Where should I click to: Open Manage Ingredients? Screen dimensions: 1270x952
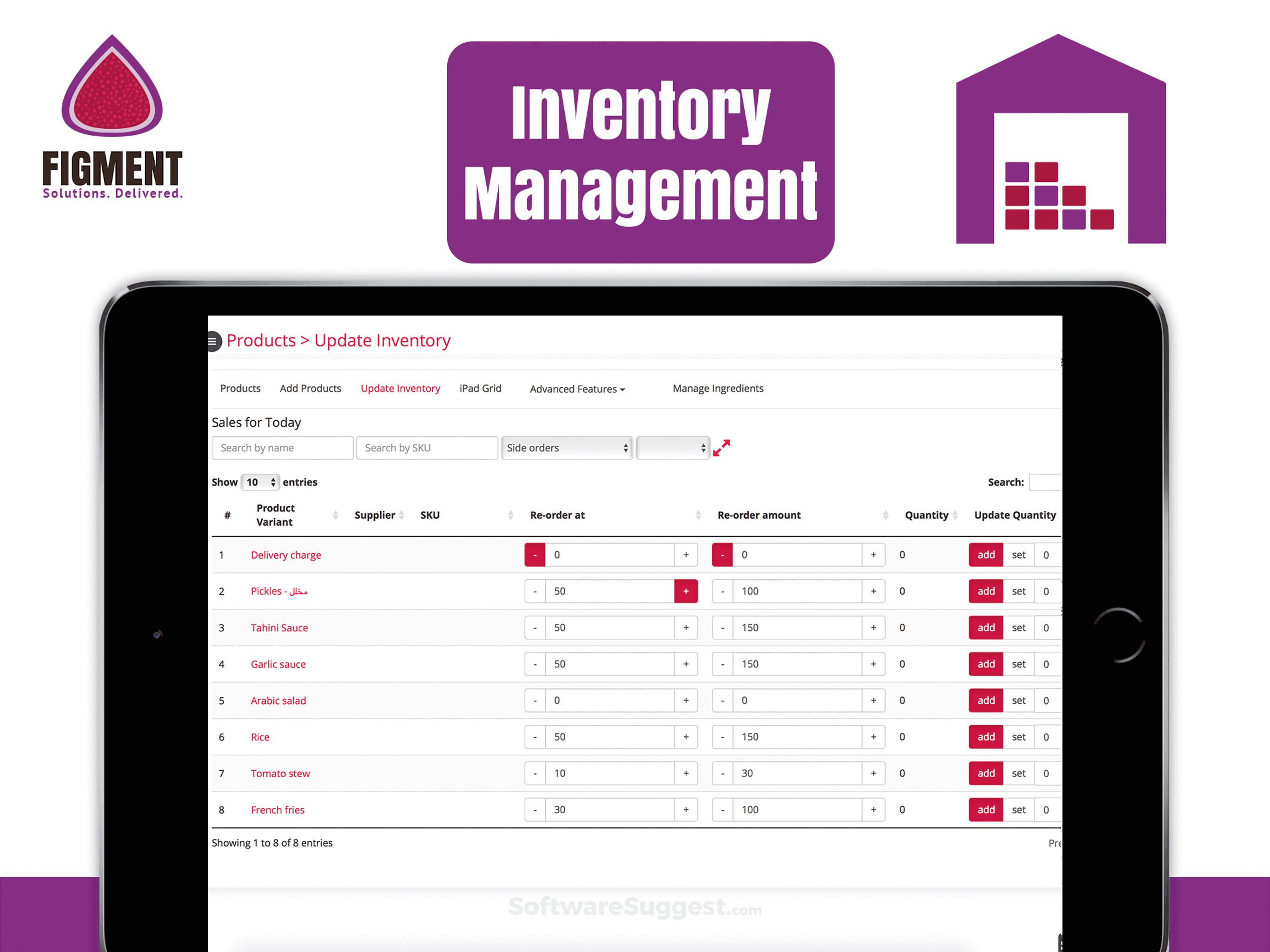(718, 388)
